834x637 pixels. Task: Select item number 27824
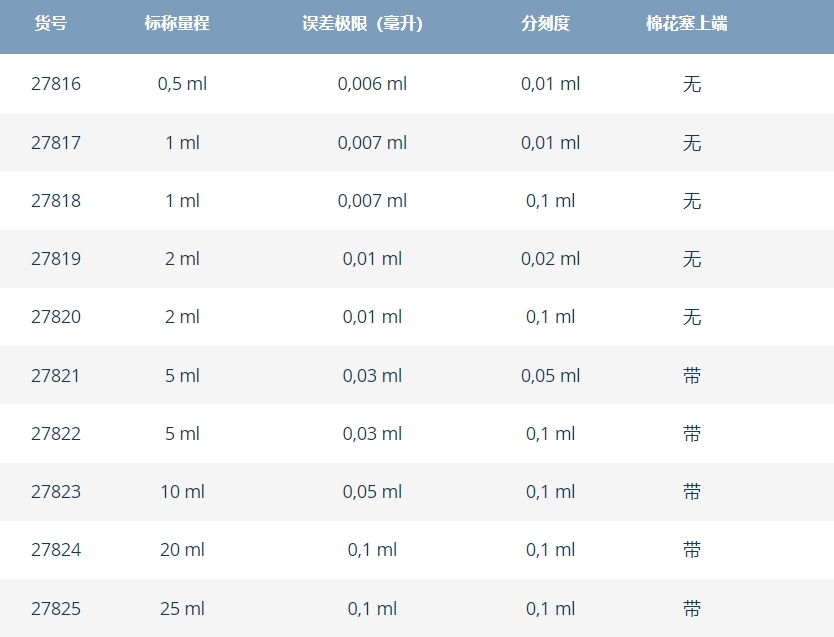coord(56,550)
